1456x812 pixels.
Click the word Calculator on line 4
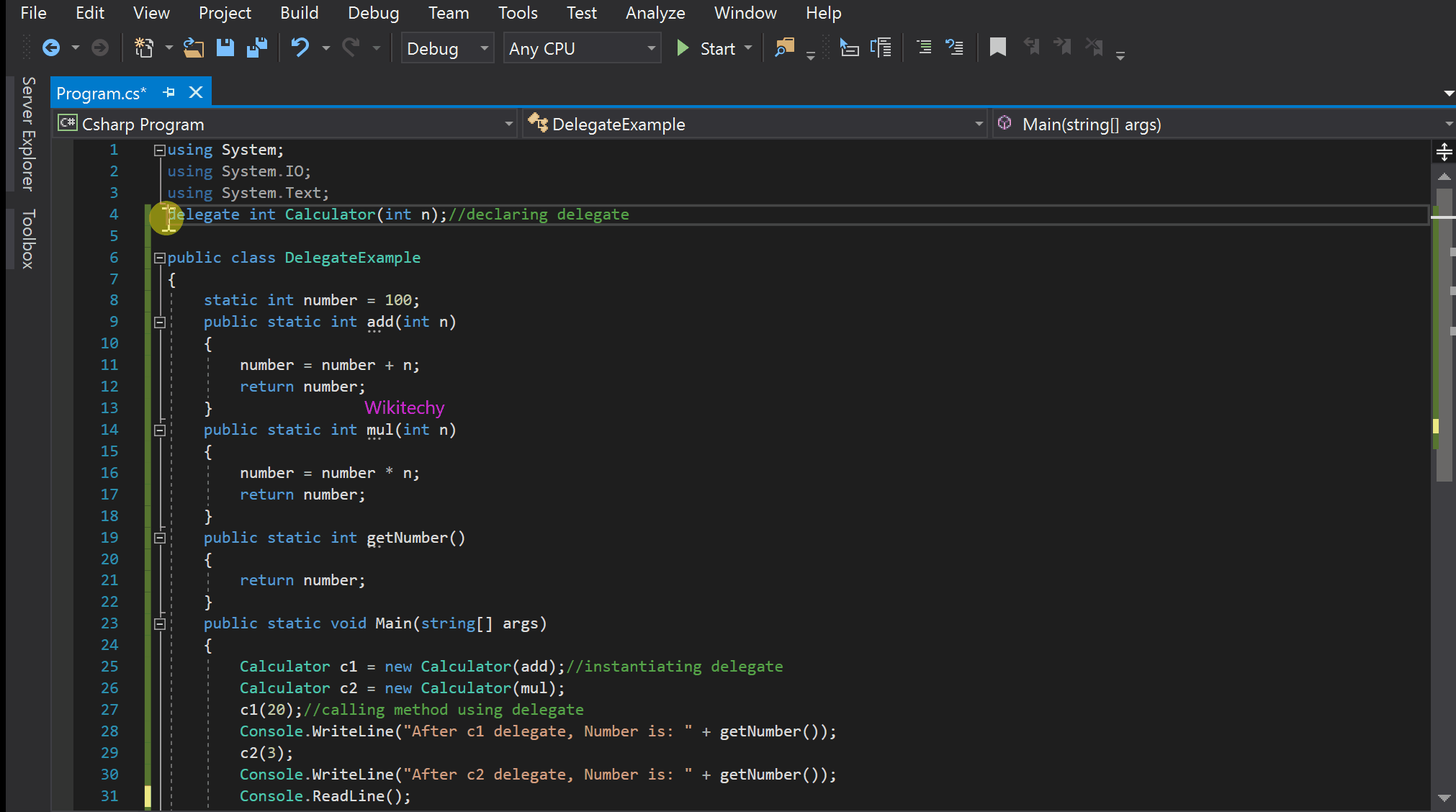point(330,215)
